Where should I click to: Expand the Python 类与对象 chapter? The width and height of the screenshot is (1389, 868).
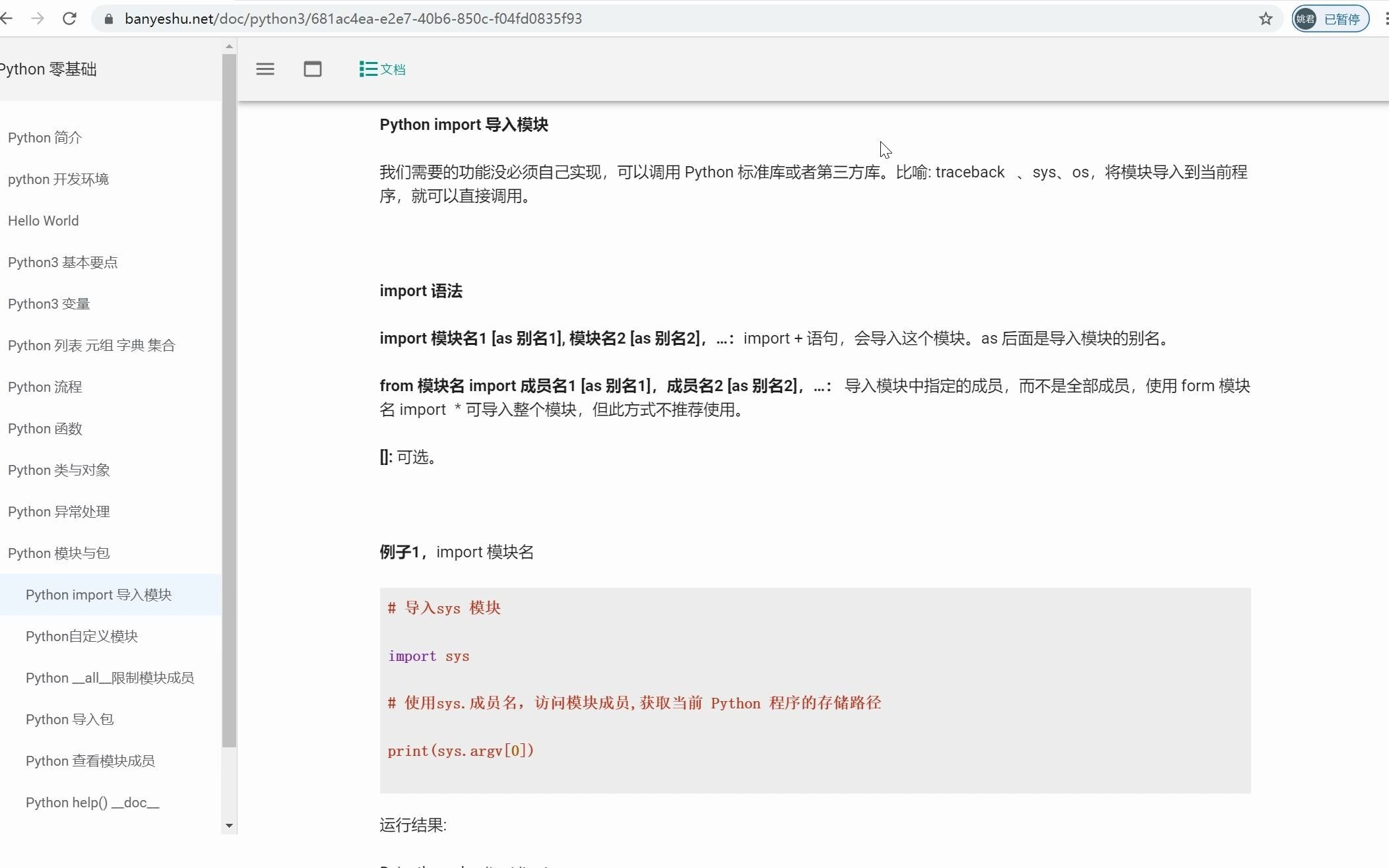click(x=59, y=470)
